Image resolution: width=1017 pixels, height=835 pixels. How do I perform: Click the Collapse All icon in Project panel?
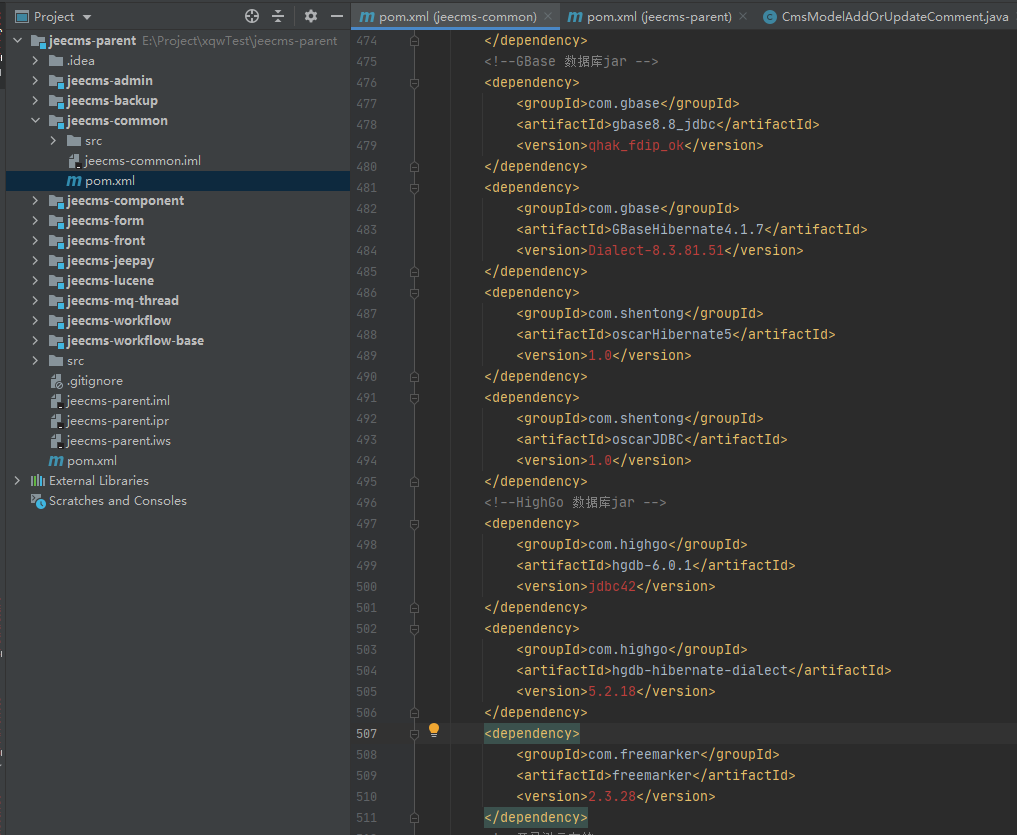(x=278, y=17)
